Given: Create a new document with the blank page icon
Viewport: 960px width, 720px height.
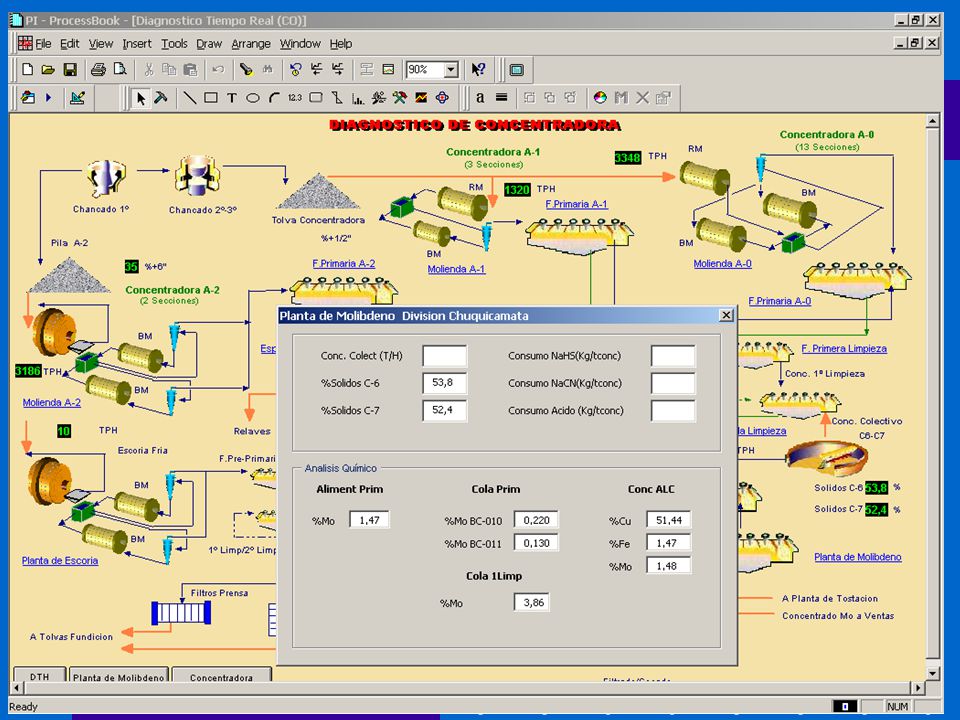Looking at the screenshot, I should coord(28,70).
